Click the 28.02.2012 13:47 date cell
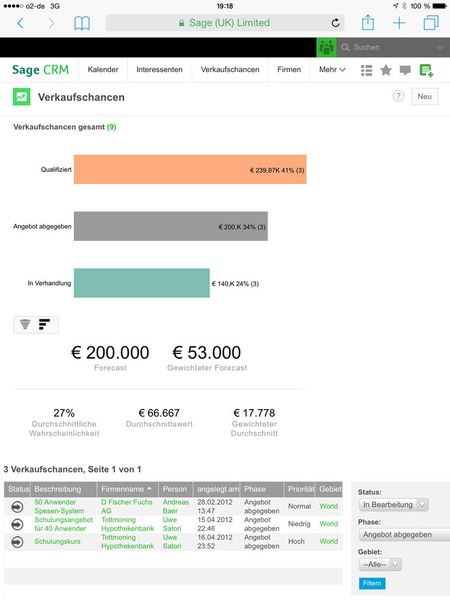 [x=215, y=506]
